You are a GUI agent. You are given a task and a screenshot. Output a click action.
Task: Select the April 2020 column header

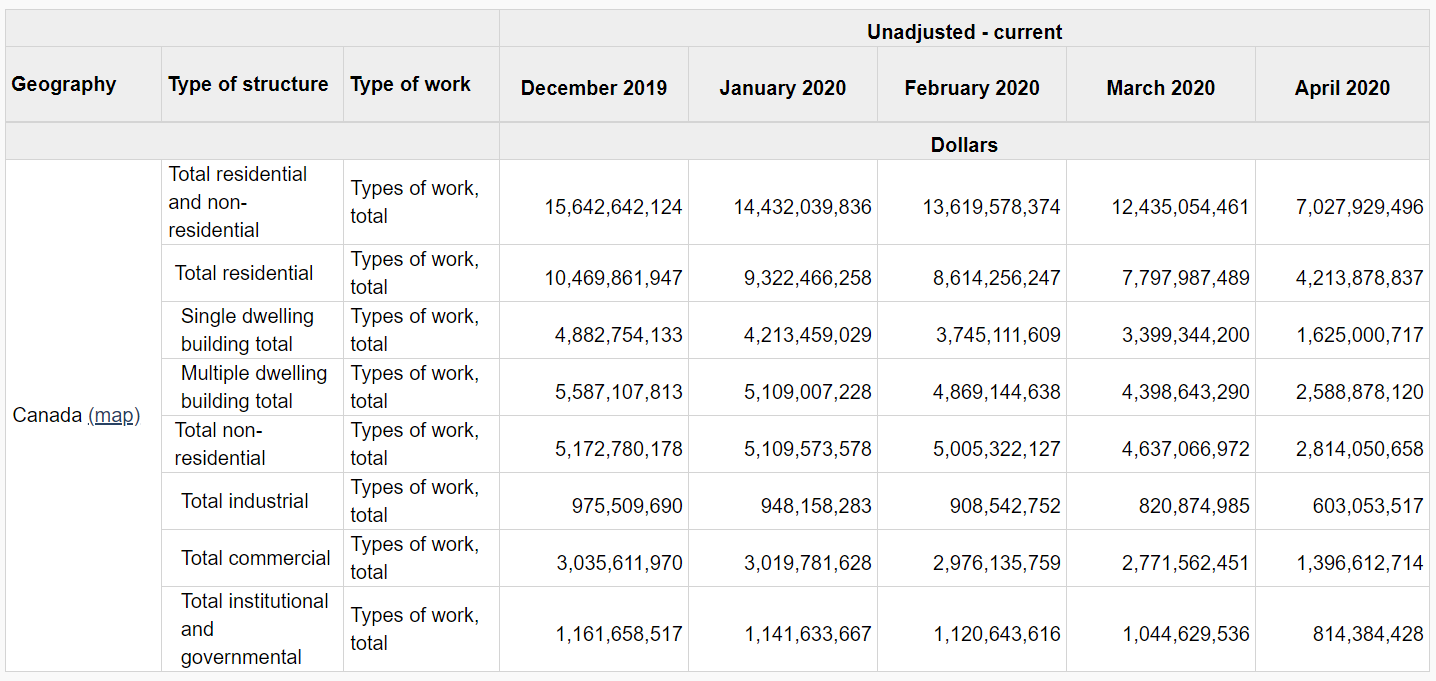click(x=1342, y=88)
